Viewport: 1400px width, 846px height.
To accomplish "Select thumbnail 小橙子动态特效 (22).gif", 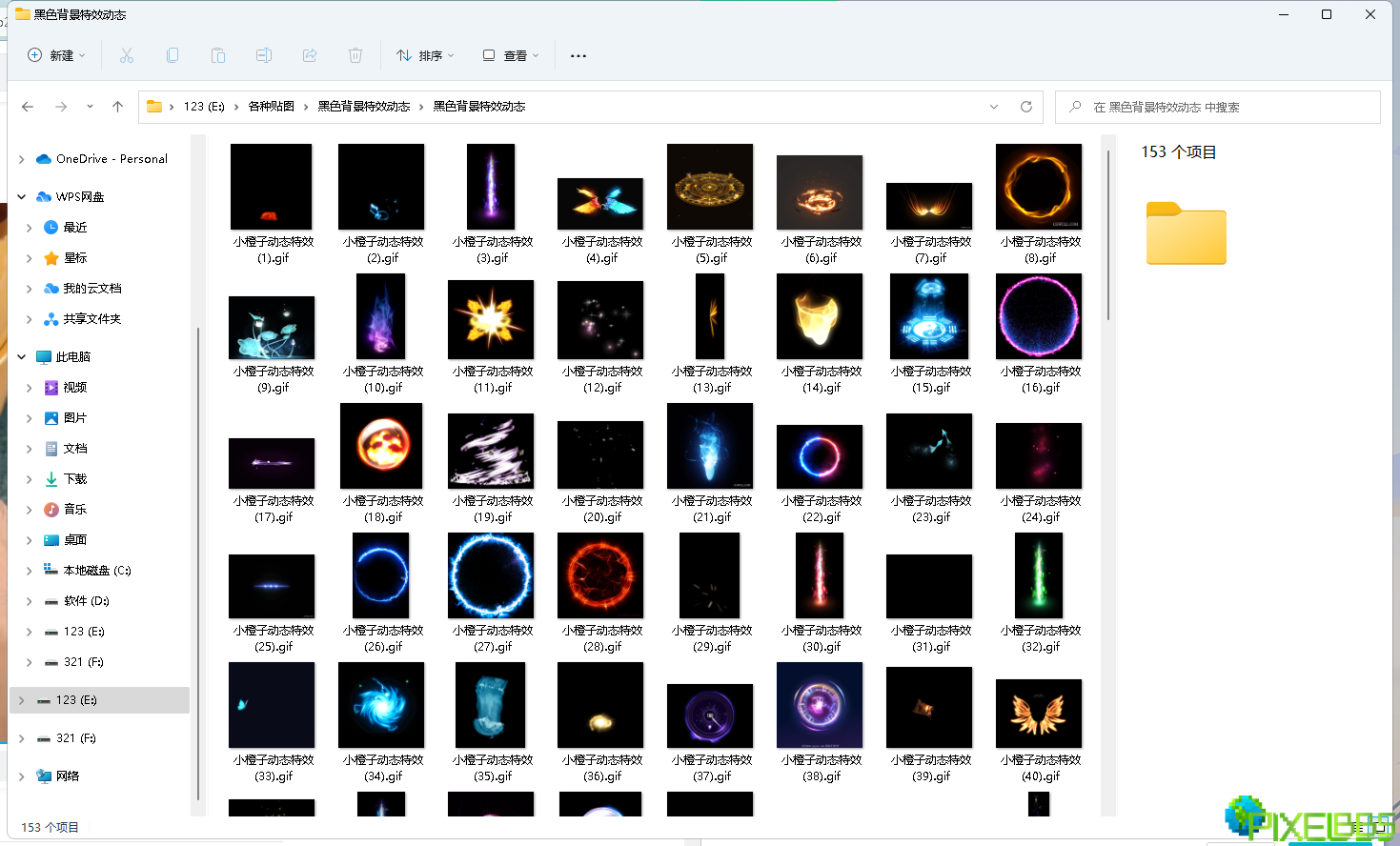I will (x=820, y=456).
